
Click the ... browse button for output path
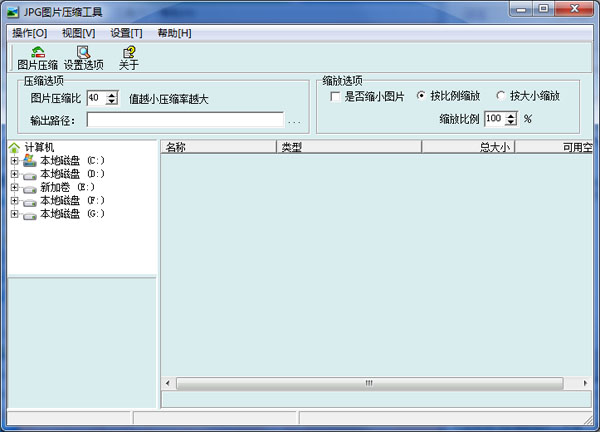(x=294, y=121)
